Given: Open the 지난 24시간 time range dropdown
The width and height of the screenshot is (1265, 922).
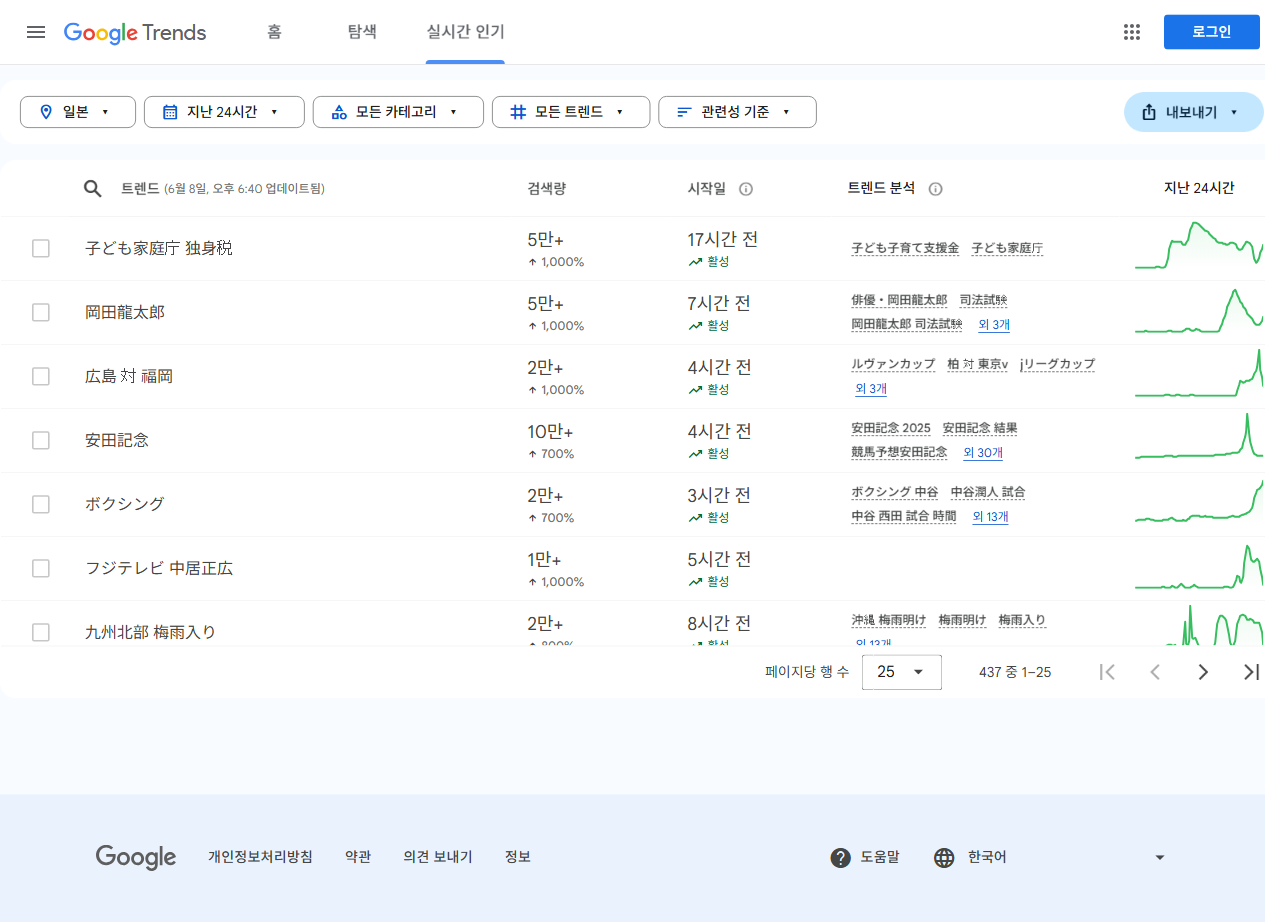Looking at the screenshot, I should (x=224, y=112).
